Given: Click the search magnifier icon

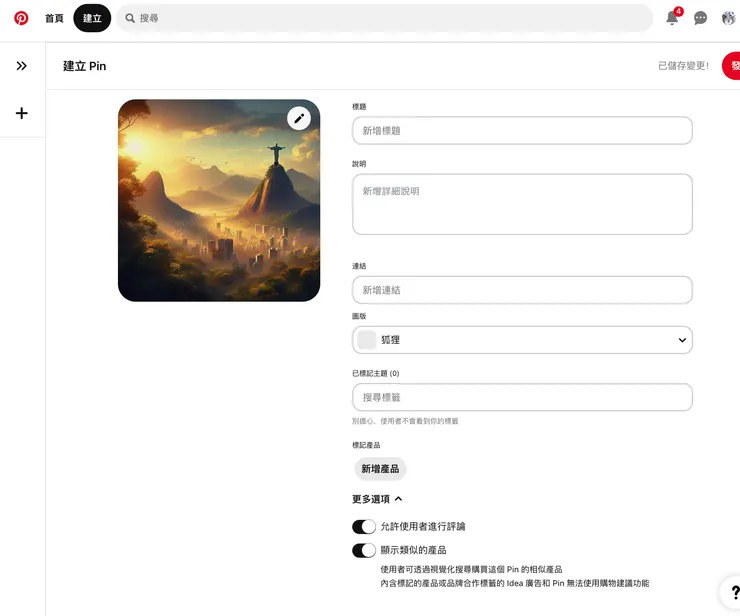Looking at the screenshot, I should (130, 18).
